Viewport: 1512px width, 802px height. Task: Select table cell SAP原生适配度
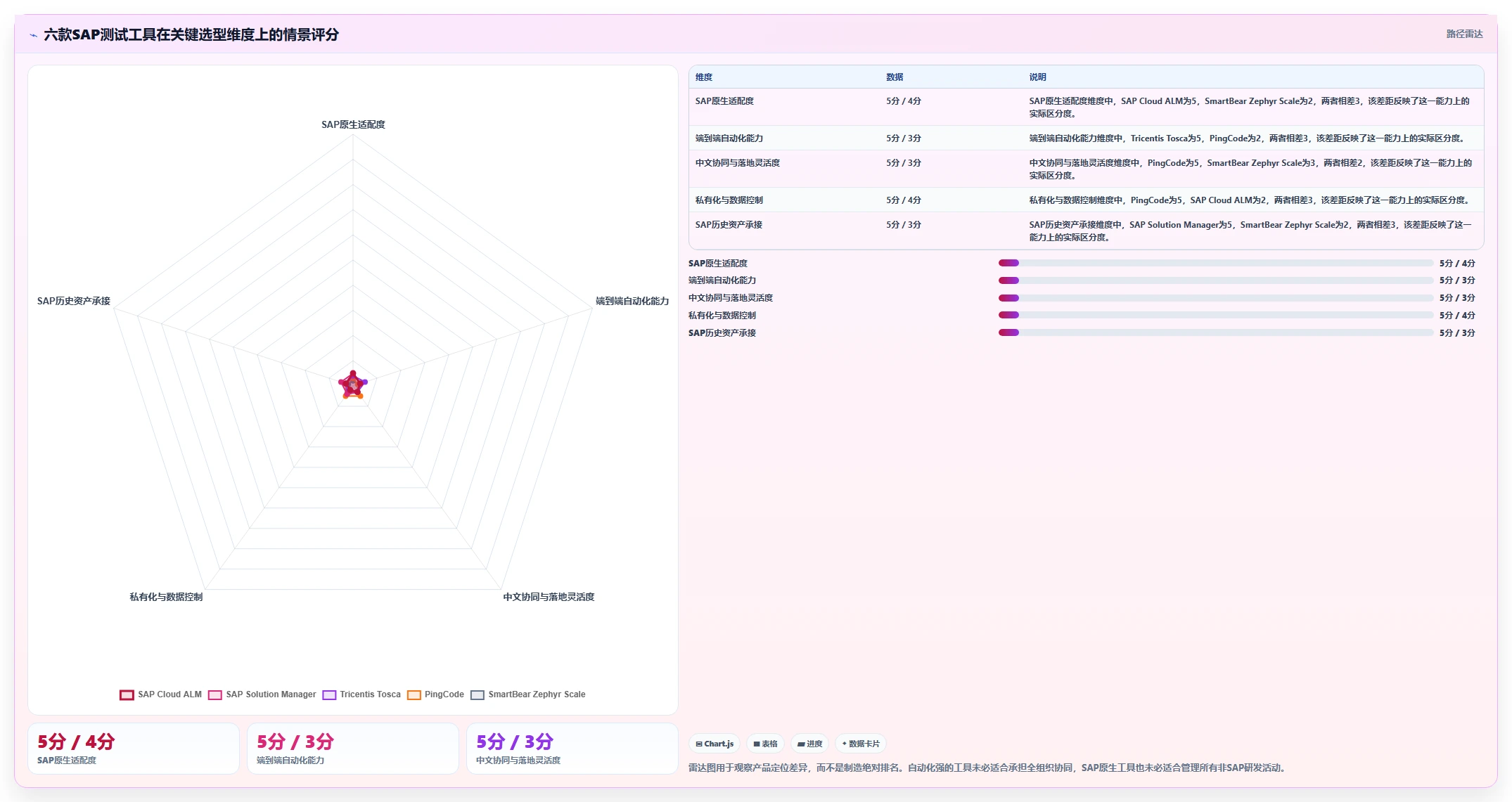724,101
